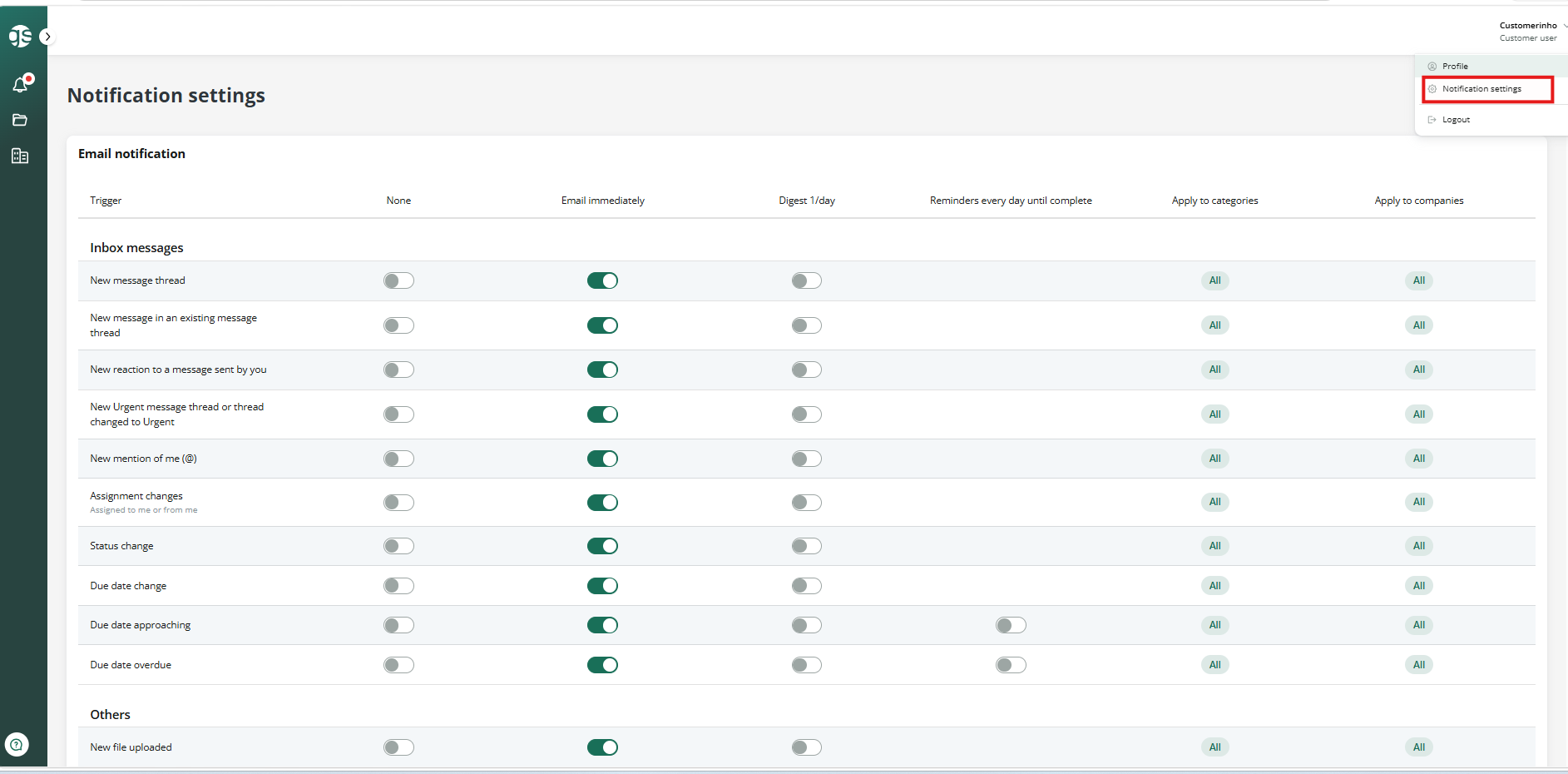Screen dimensions: 1568x774
Task: Open companies All selector for Due date overdue
Action: [x=1418, y=665]
